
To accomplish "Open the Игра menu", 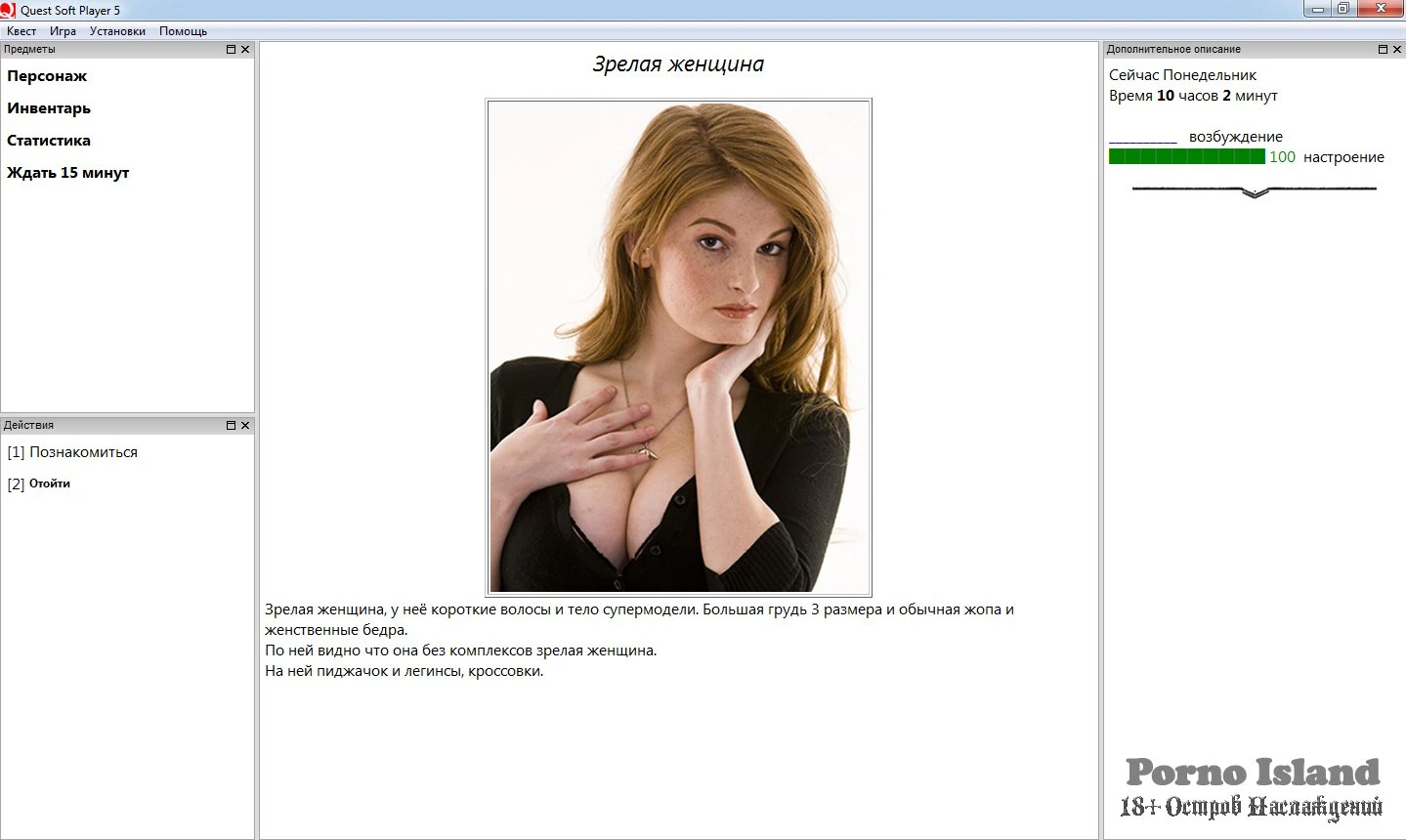I will point(63,31).
